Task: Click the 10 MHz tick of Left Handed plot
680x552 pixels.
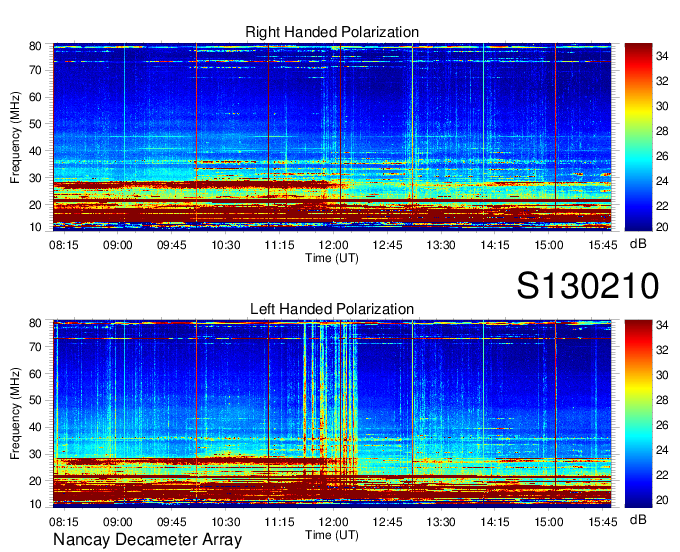Action: [35, 504]
